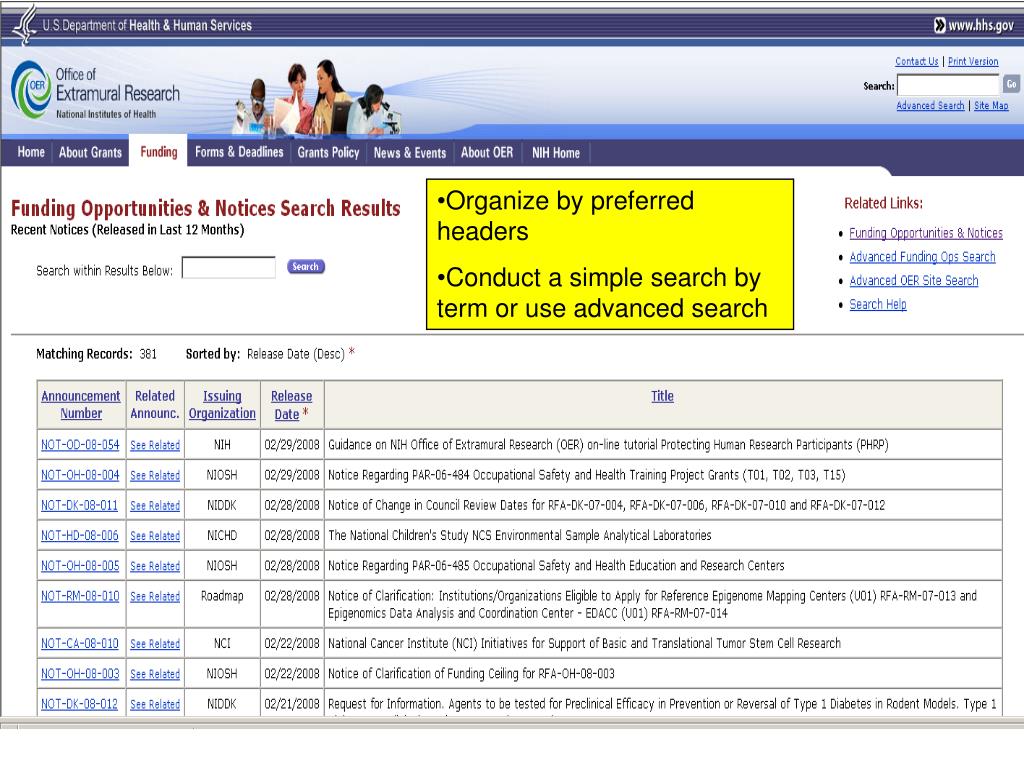Open notice NOT-OH-08-005
This screenshot has width=1024, height=768.
80,566
